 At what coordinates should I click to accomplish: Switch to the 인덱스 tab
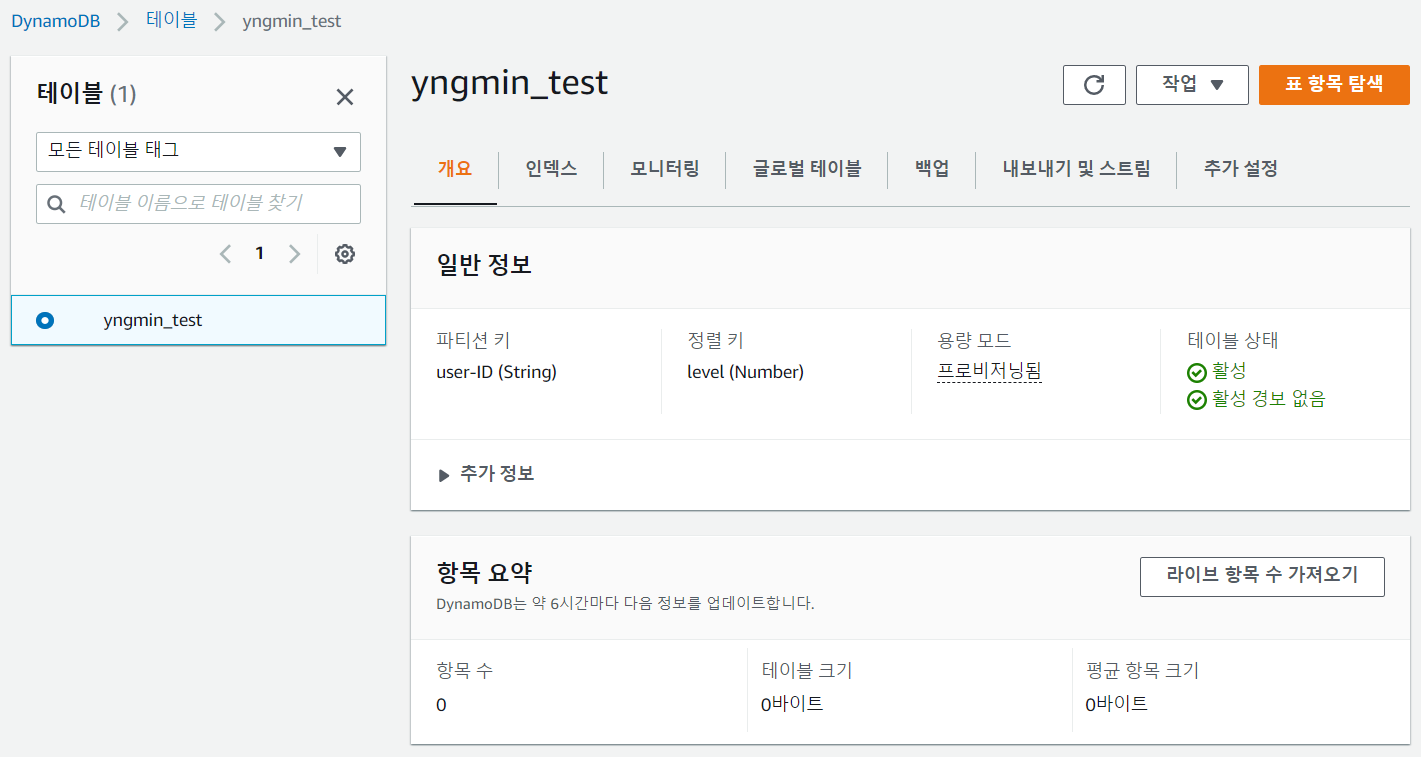pos(551,169)
